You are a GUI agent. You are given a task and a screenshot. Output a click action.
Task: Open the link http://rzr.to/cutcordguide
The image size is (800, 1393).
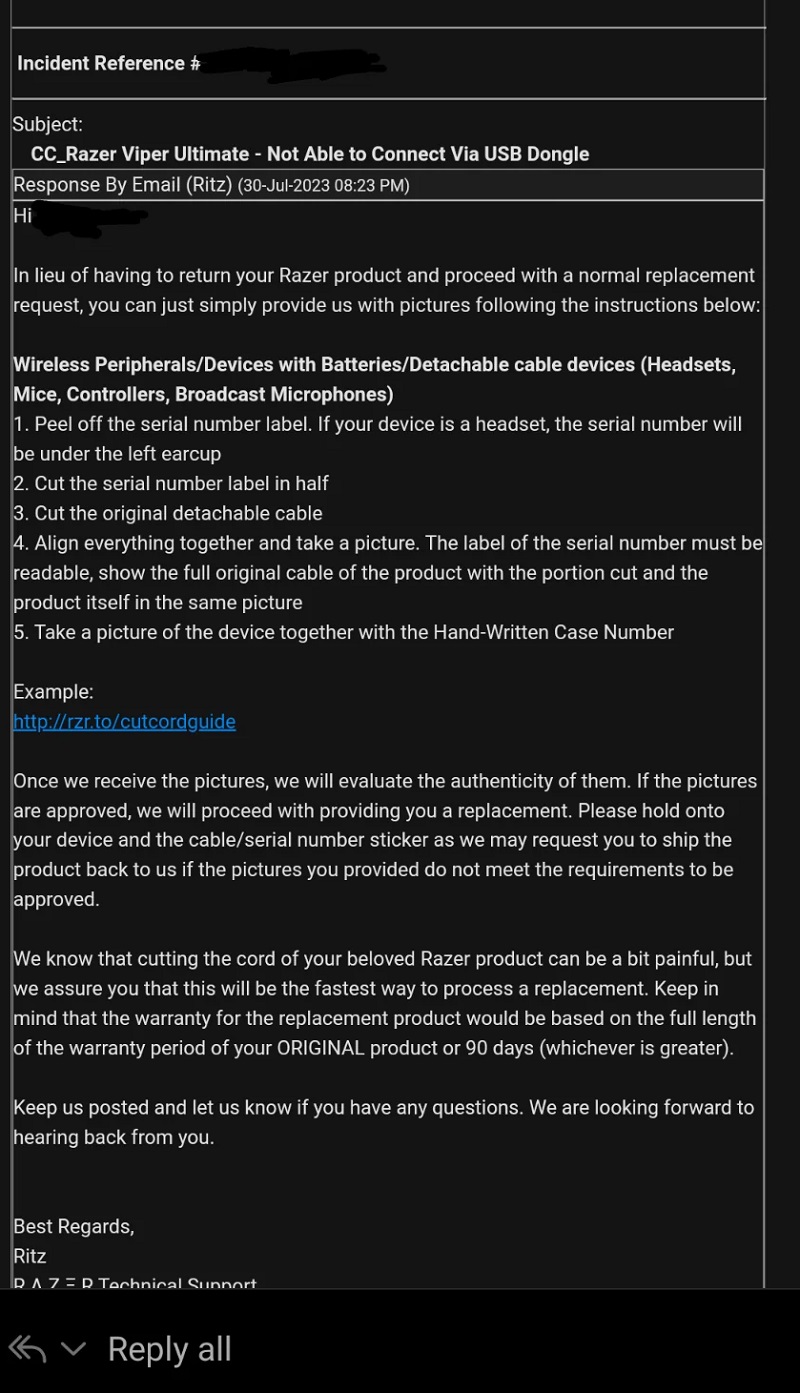point(124,721)
